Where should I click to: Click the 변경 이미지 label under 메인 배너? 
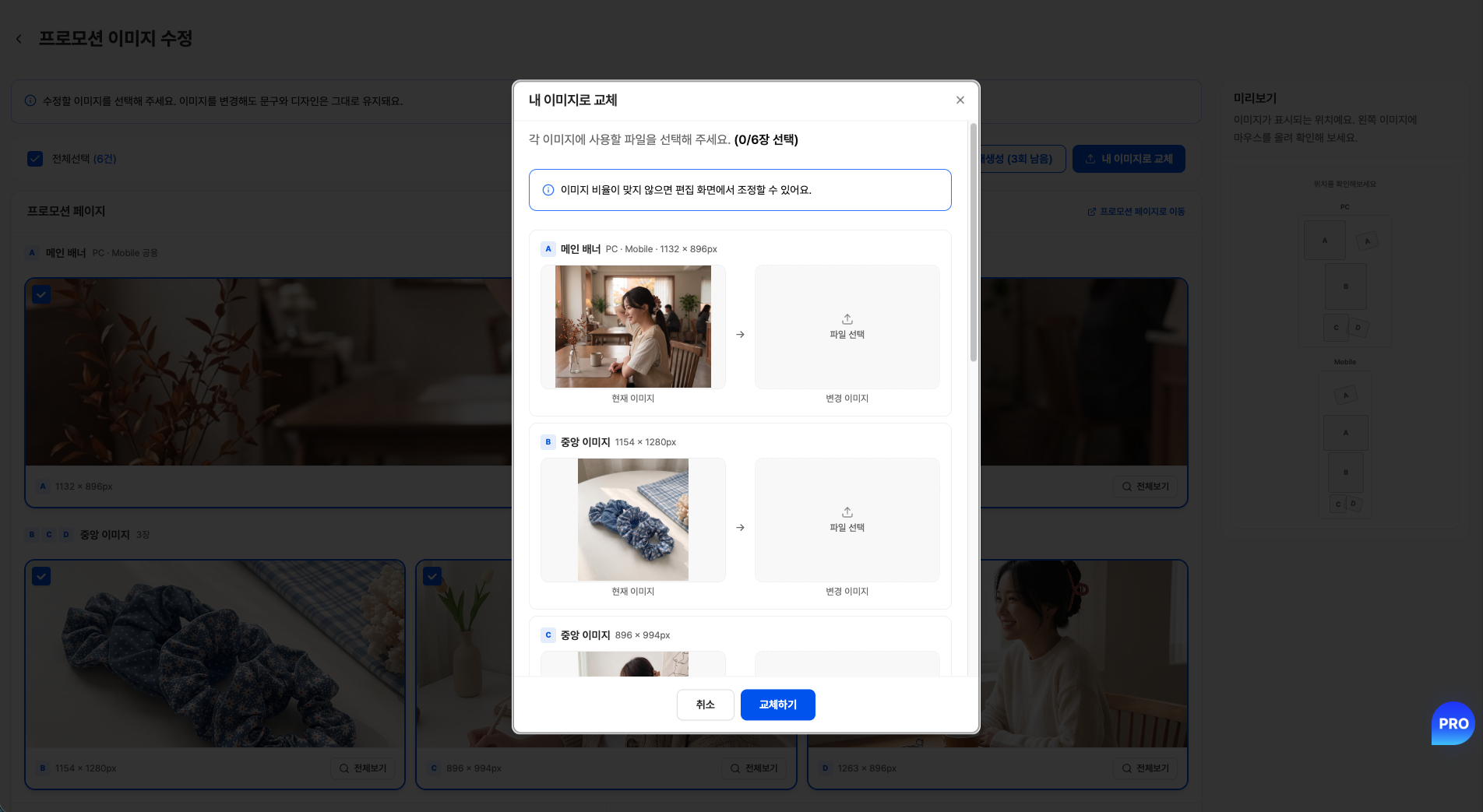[847, 399]
